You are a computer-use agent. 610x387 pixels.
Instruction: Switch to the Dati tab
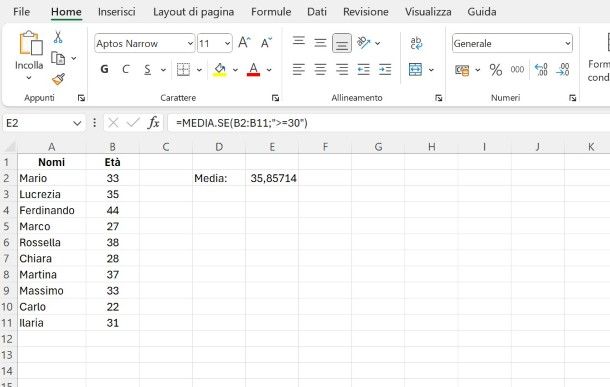click(317, 12)
